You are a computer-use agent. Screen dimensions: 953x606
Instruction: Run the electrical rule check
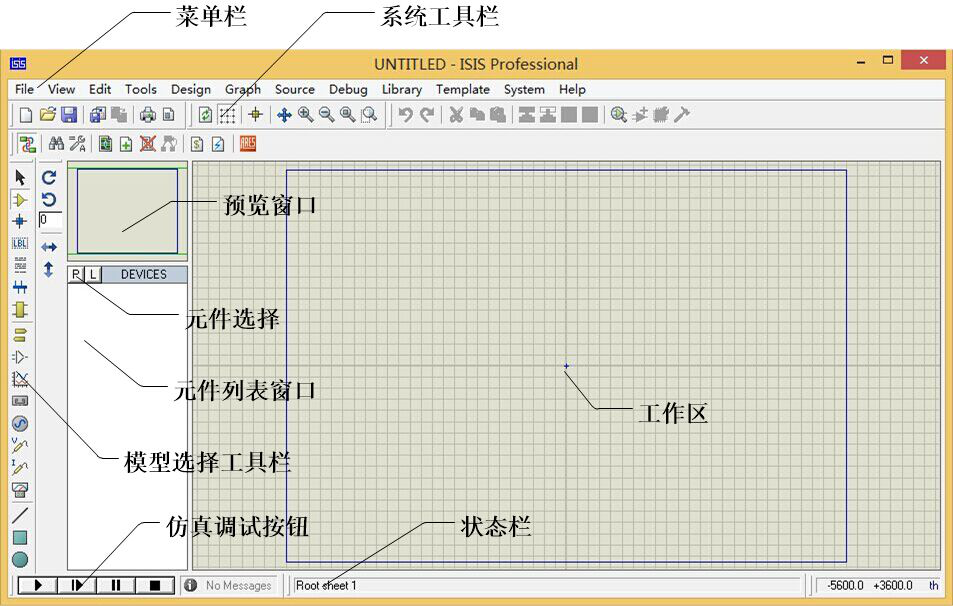click(218, 144)
